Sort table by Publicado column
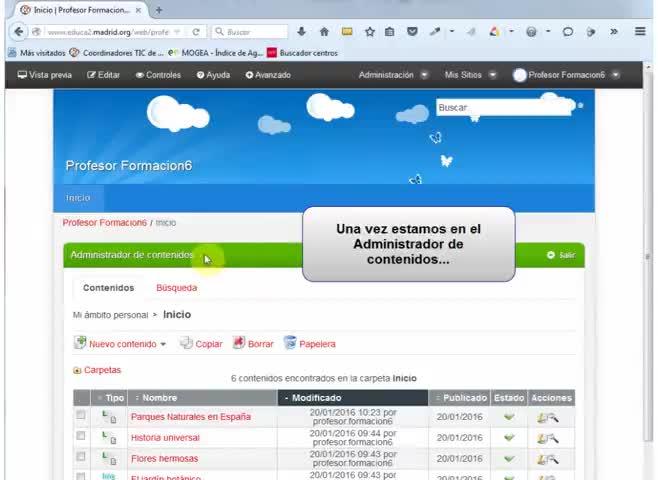 click(461, 398)
